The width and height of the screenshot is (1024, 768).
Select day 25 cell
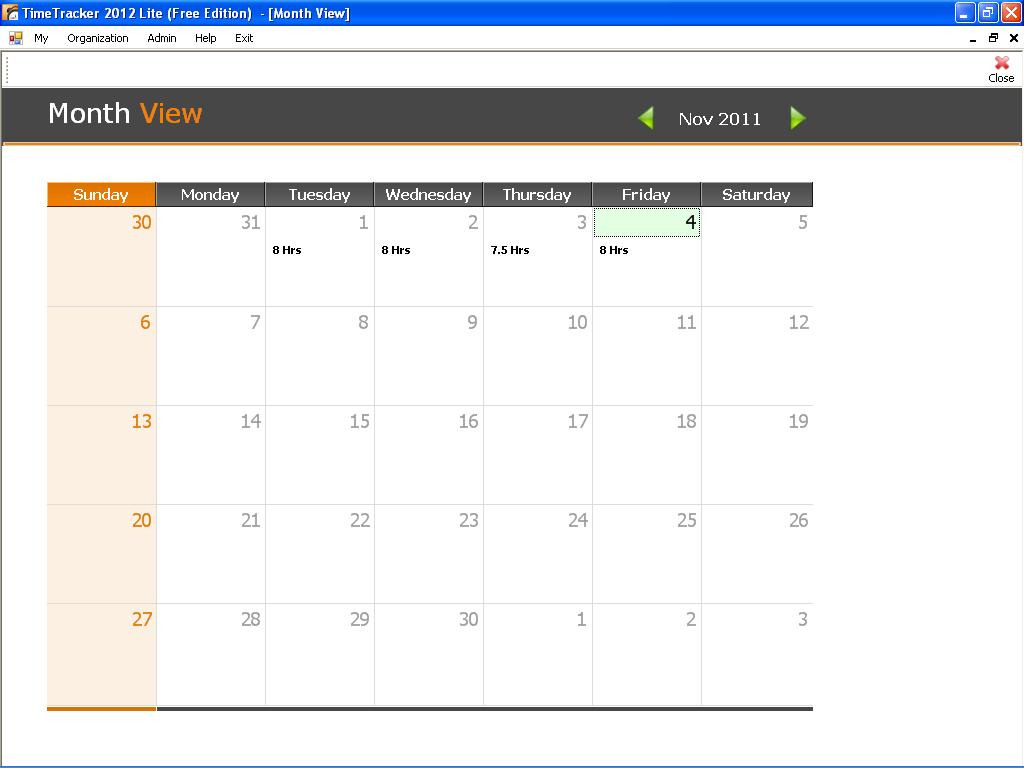pos(647,554)
